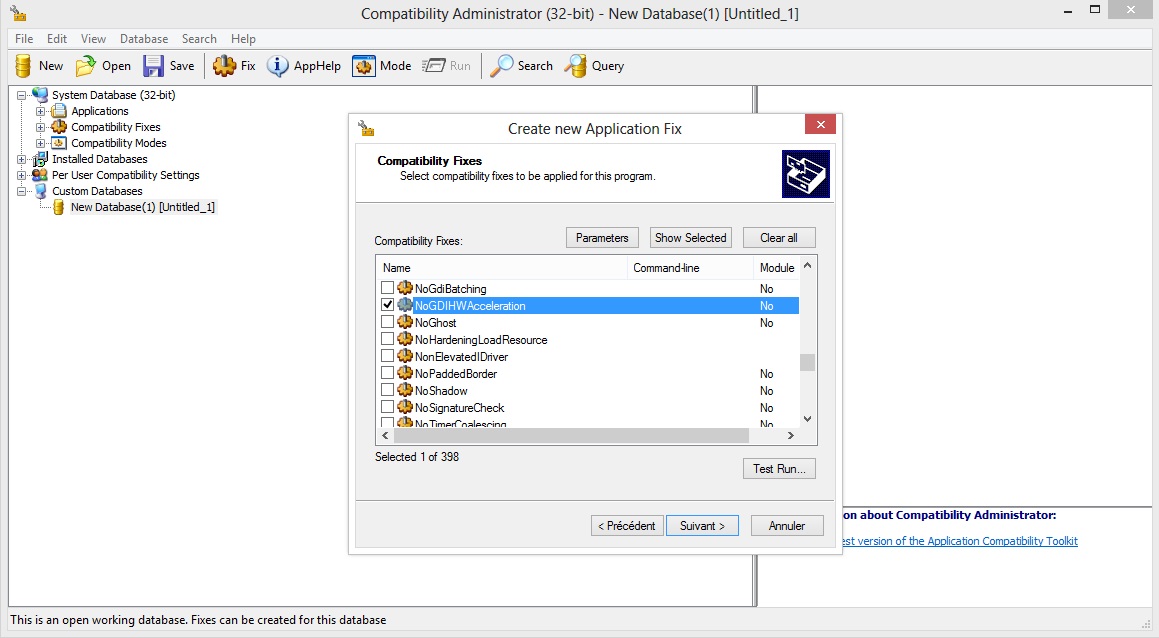Click the Custom Databases tree icon

click(x=40, y=191)
